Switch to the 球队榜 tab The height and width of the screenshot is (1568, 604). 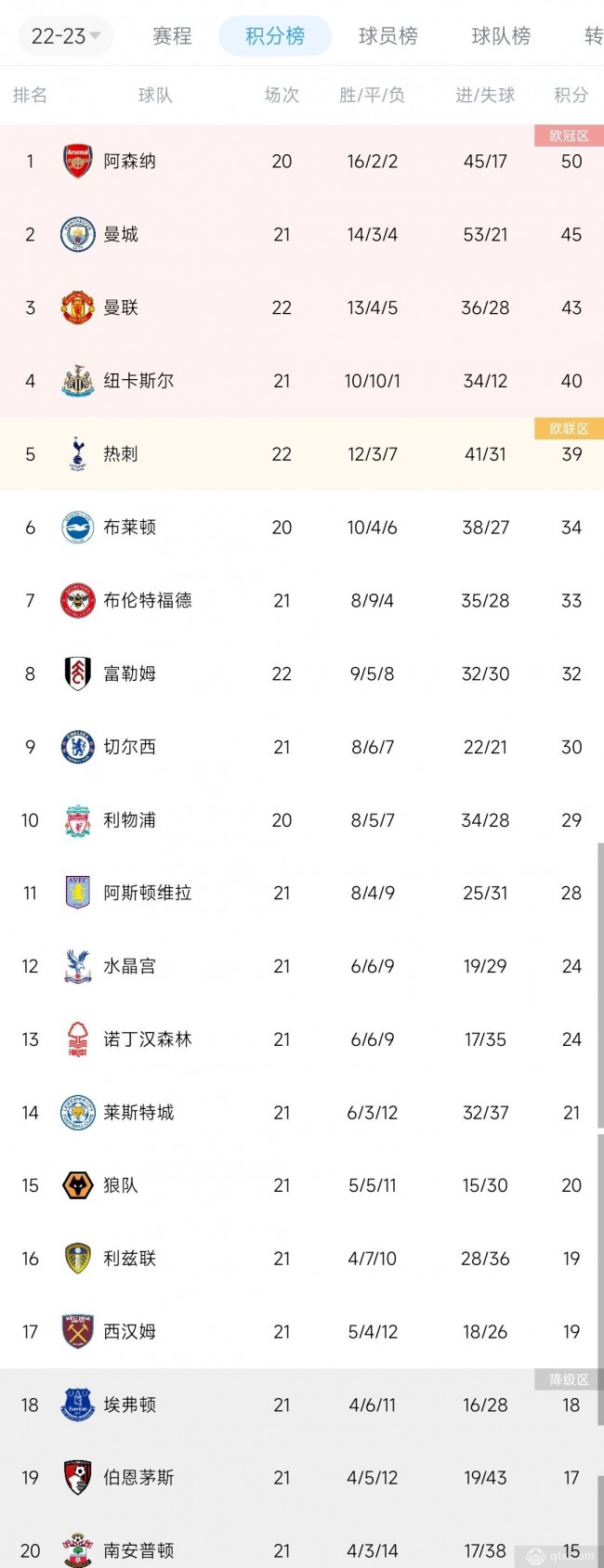click(502, 36)
